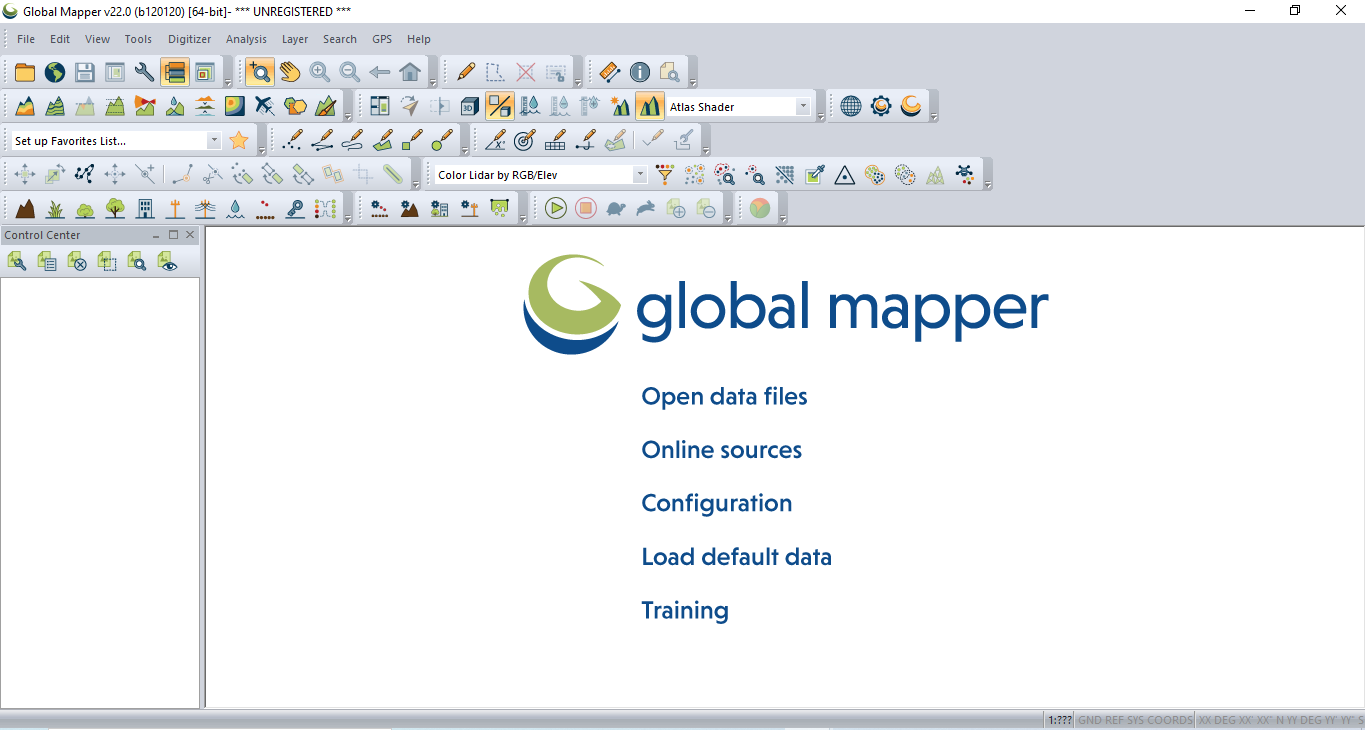
Task: Click the Open data files link
Action: tap(724, 397)
